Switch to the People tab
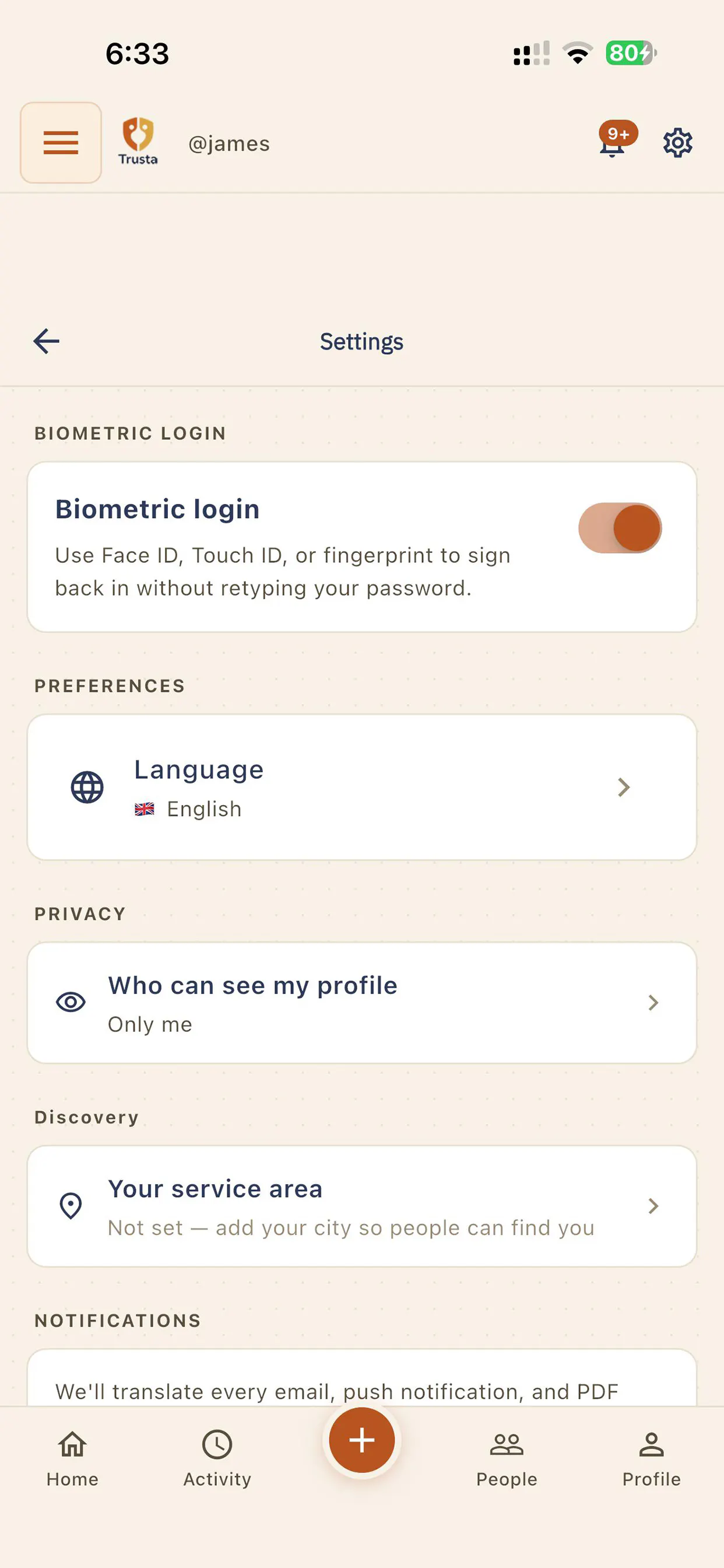724x1568 pixels. [507, 1458]
